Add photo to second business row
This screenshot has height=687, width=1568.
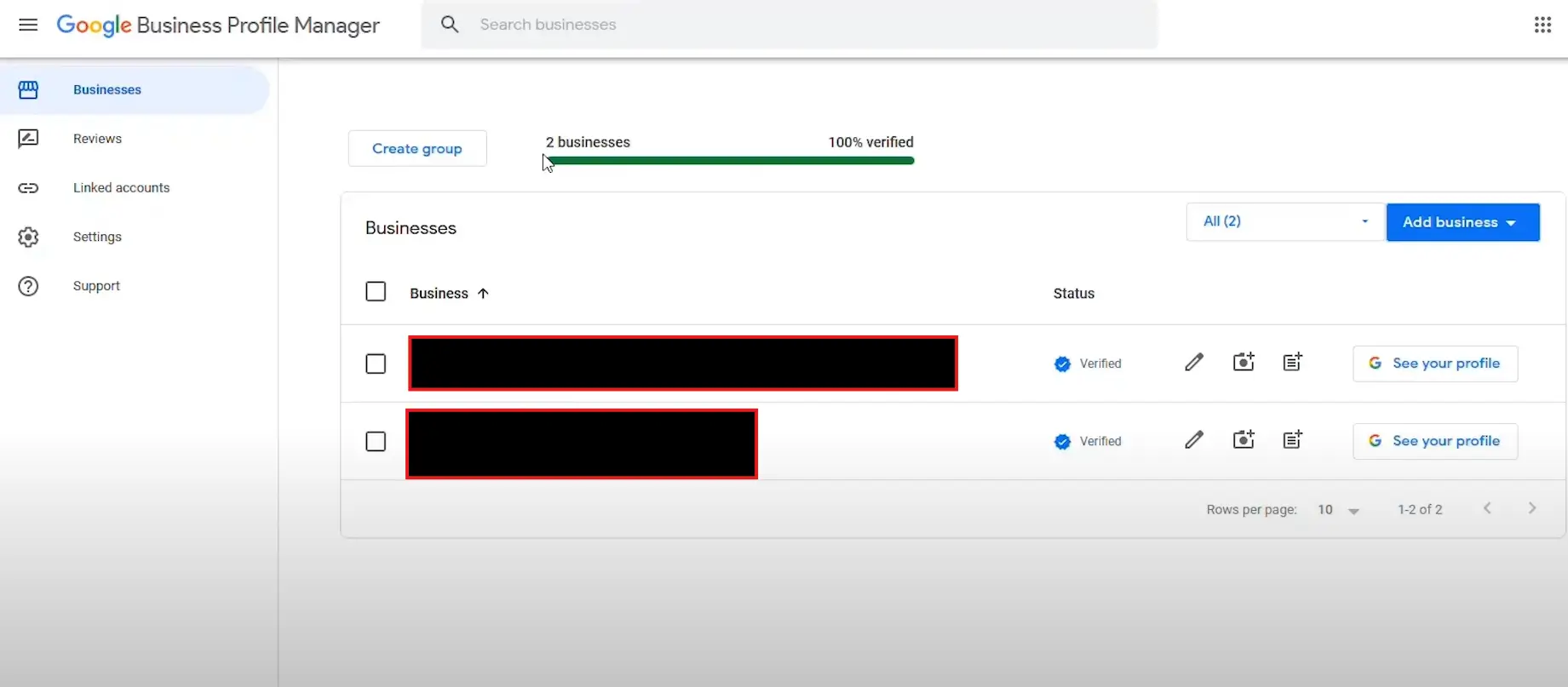coord(1243,439)
